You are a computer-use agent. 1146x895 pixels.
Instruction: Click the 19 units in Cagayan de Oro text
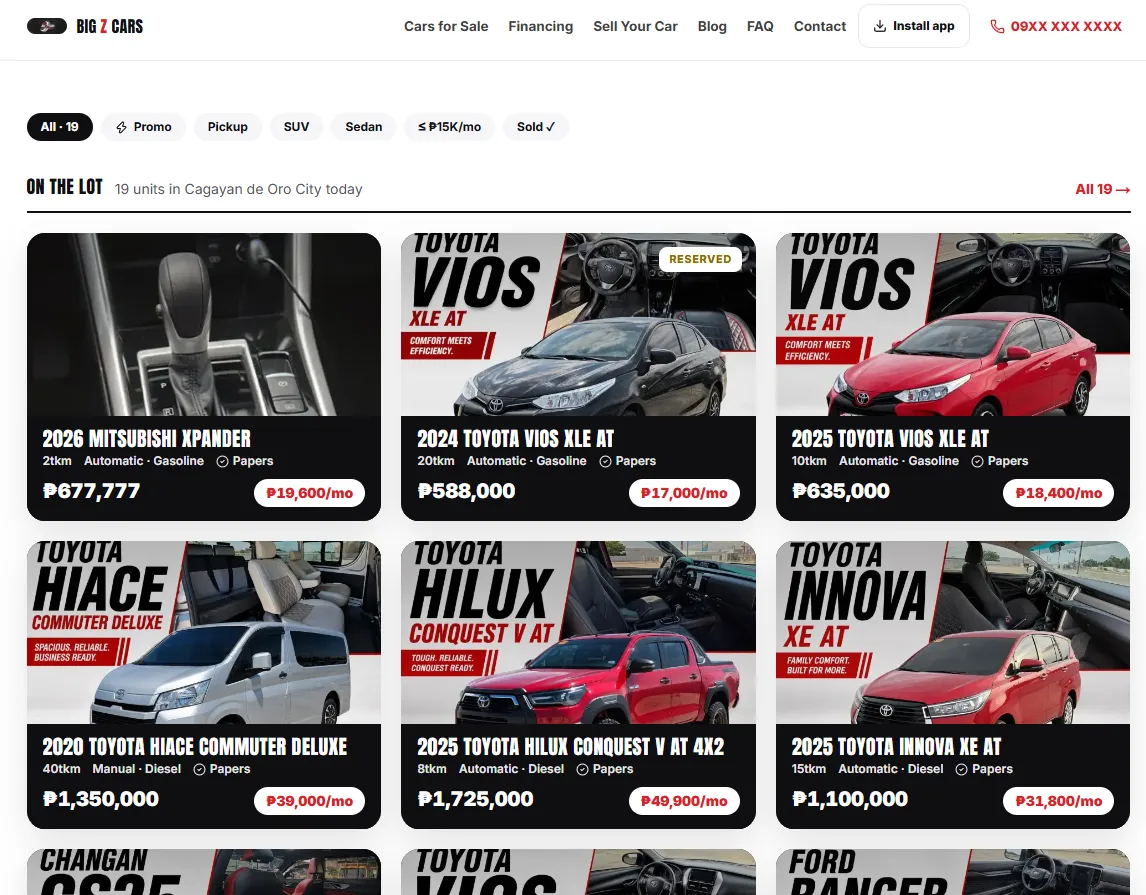238,189
